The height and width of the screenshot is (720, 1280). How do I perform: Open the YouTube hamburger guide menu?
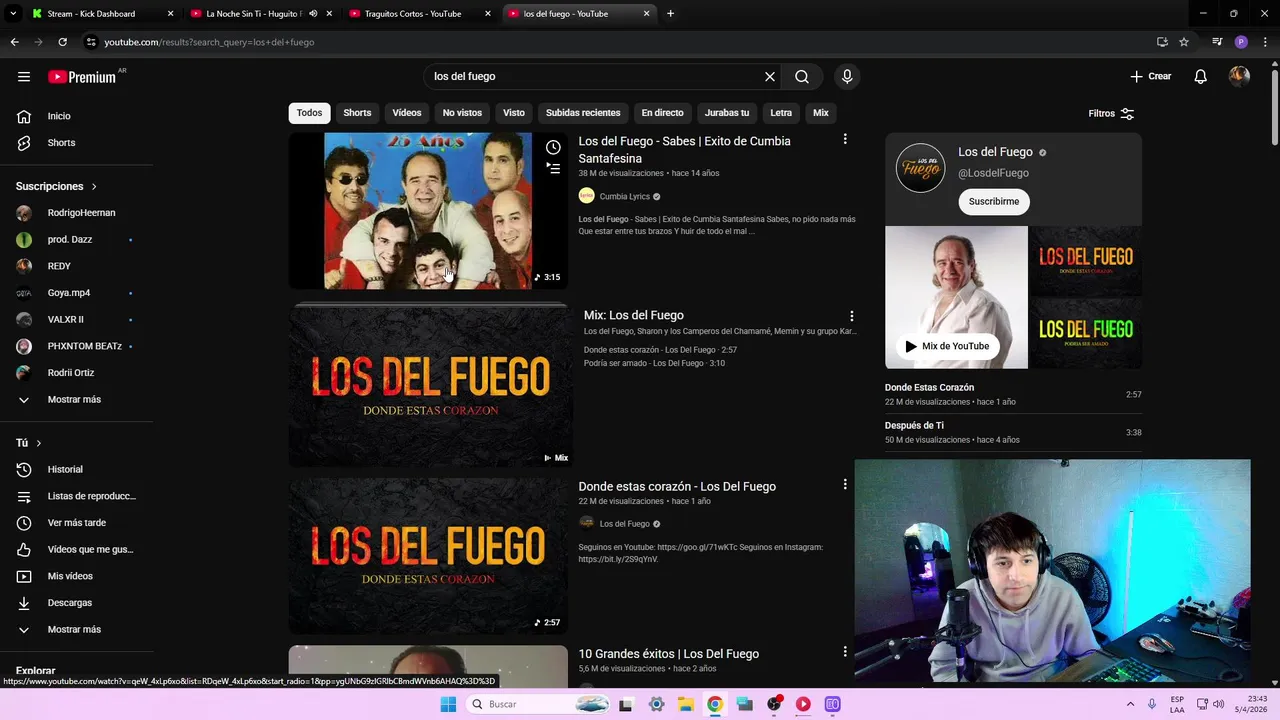pos(24,76)
